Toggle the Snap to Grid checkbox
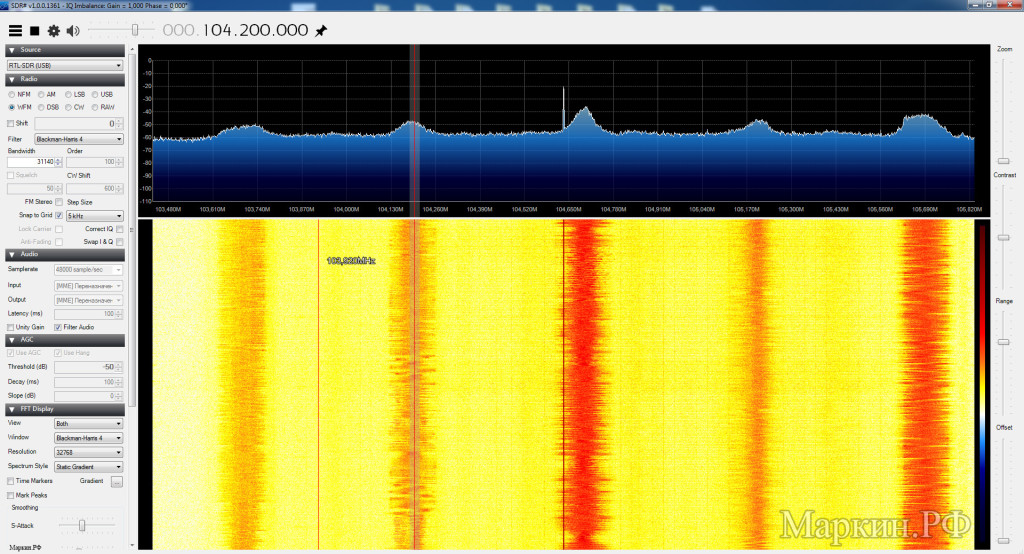This screenshot has height=554, width=1024. pos(59,215)
